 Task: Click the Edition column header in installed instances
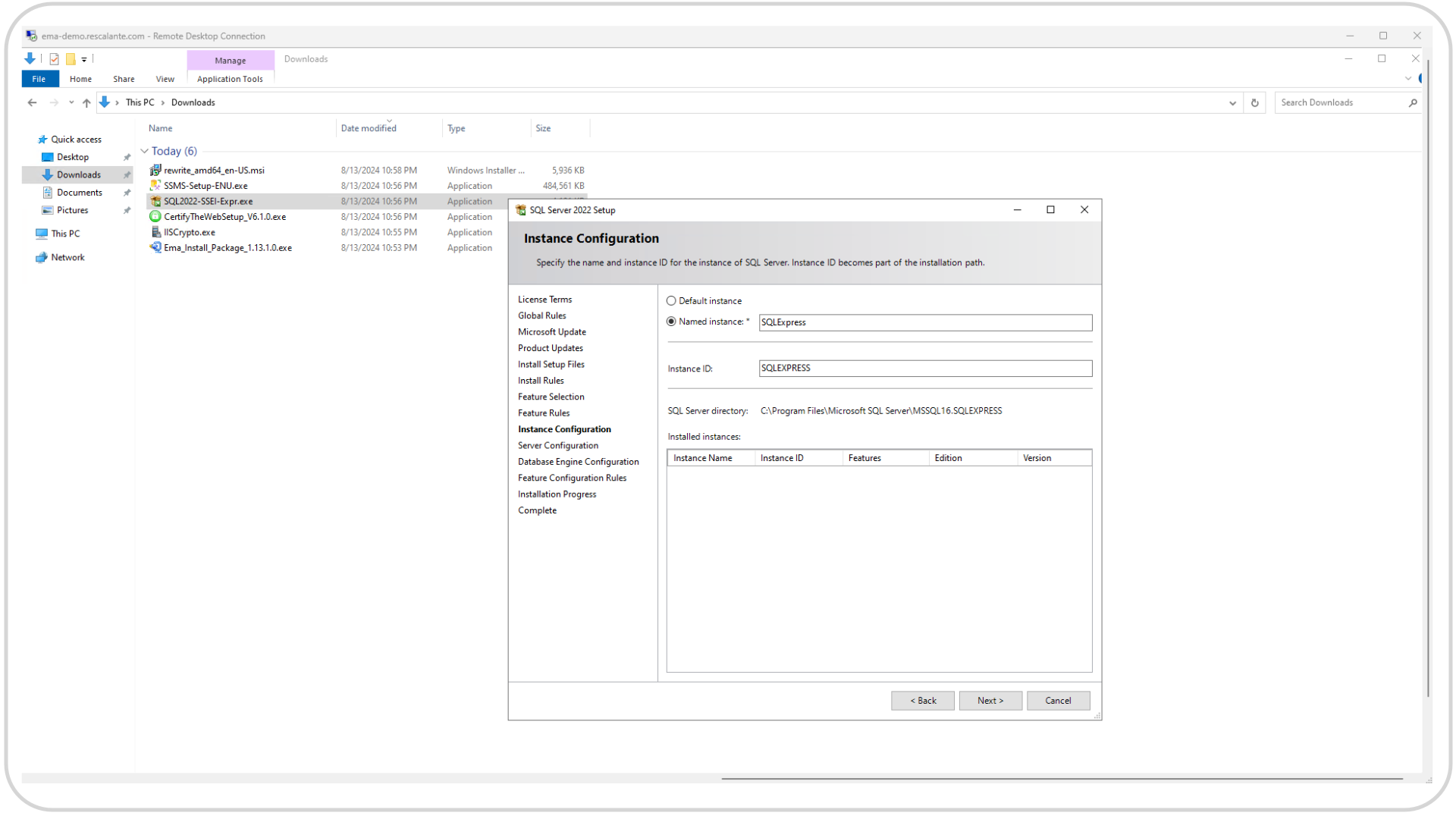(x=973, y=458)
